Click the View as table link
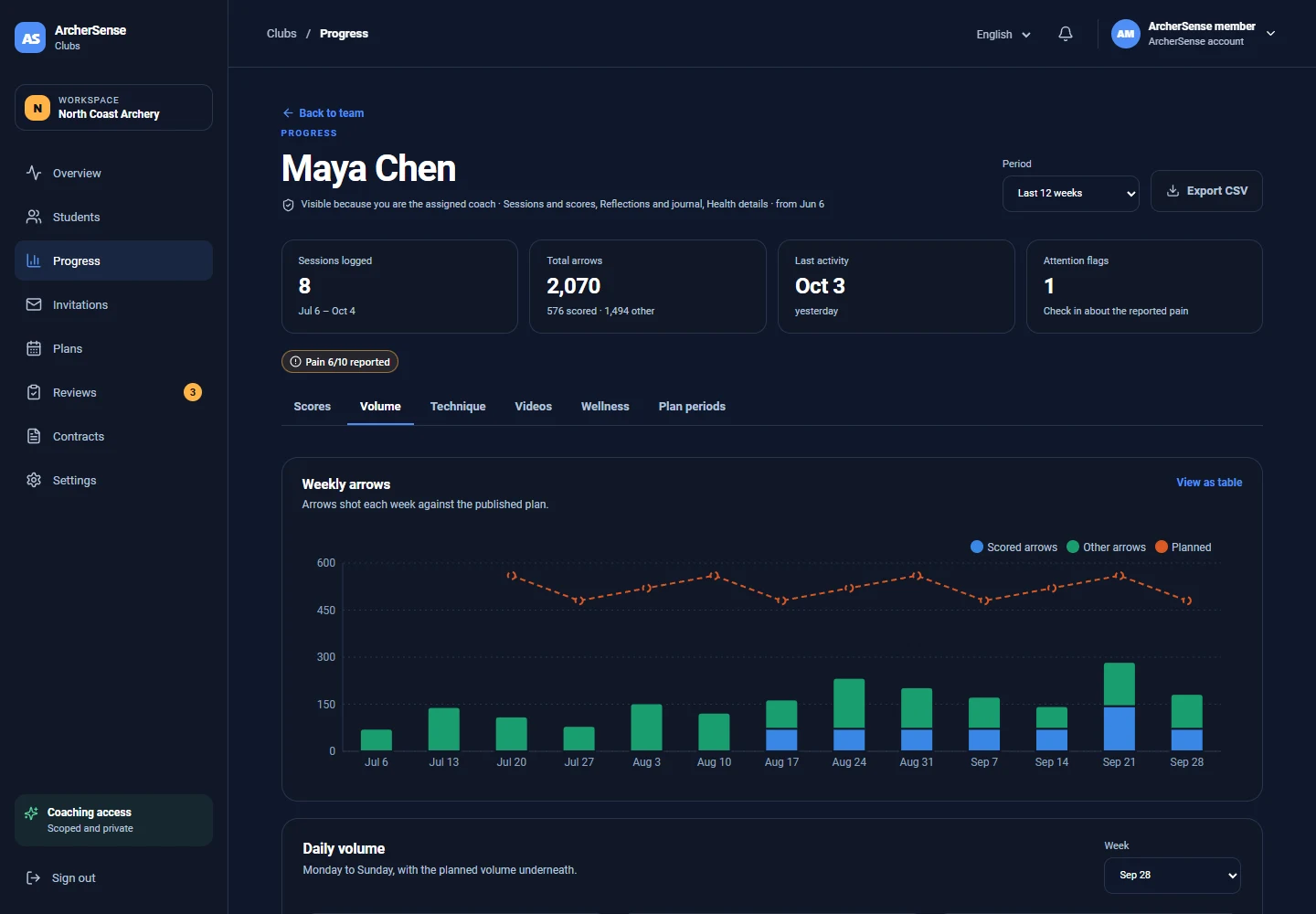 (1209, 483)
